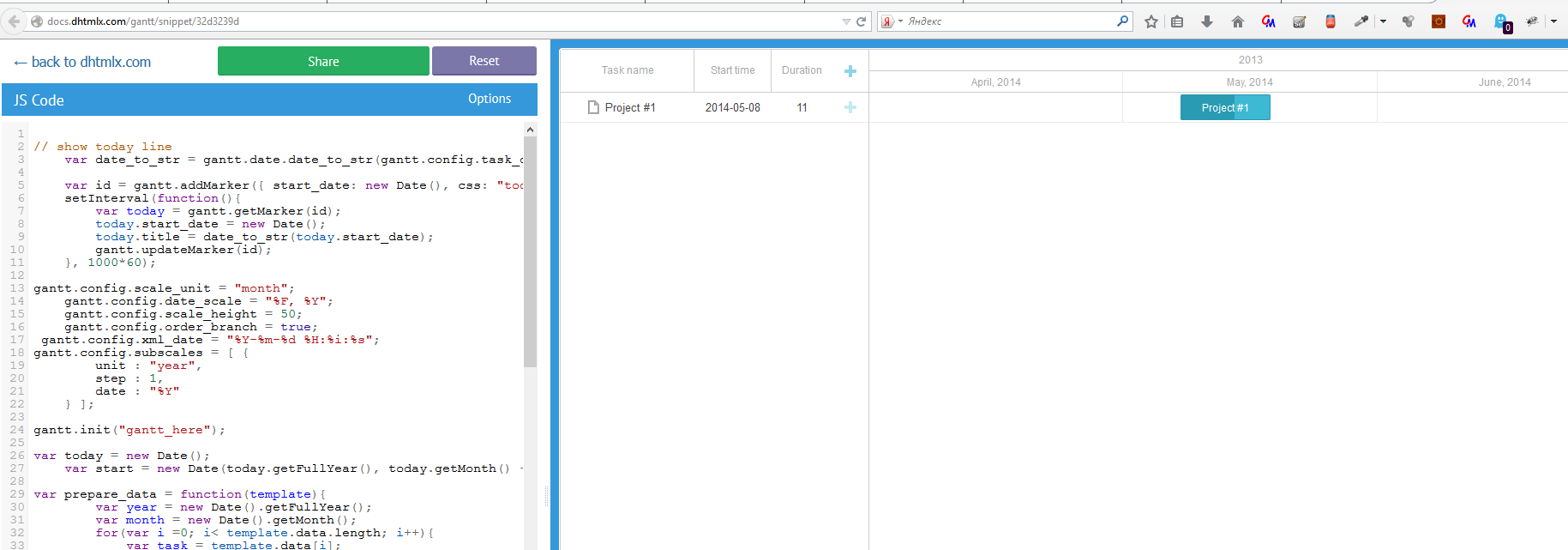Go back using the browser back arrow
1568x550 pixels.
13,21
